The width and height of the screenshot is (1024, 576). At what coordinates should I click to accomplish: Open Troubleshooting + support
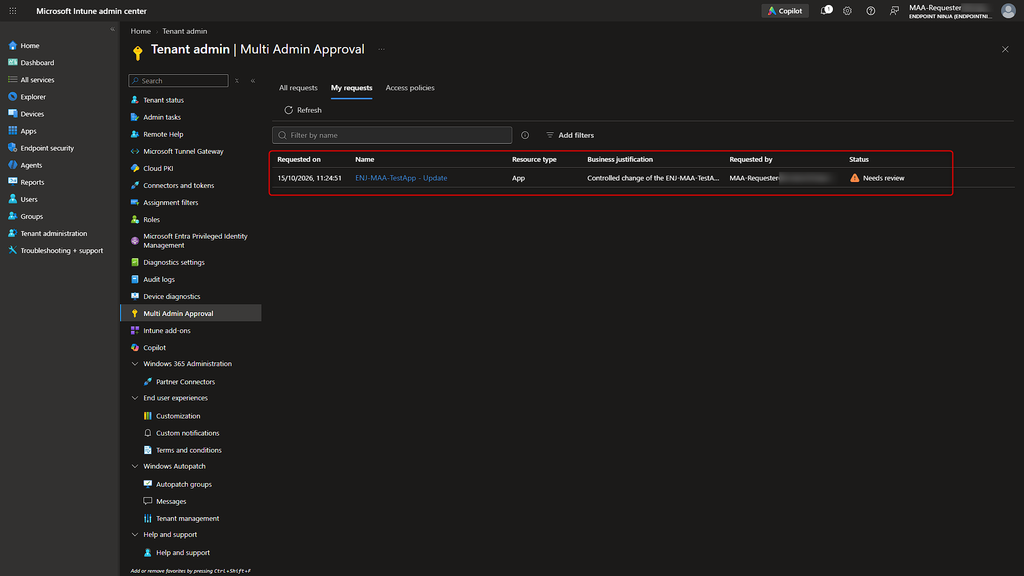[61, 250]
